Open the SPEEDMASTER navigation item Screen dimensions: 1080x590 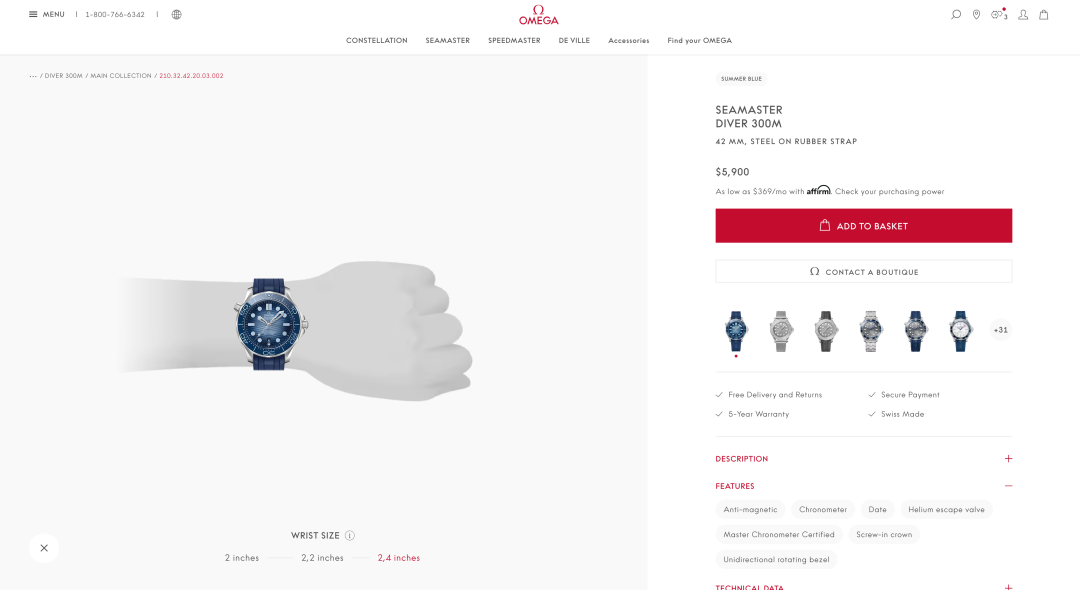(x=514, y=41)
